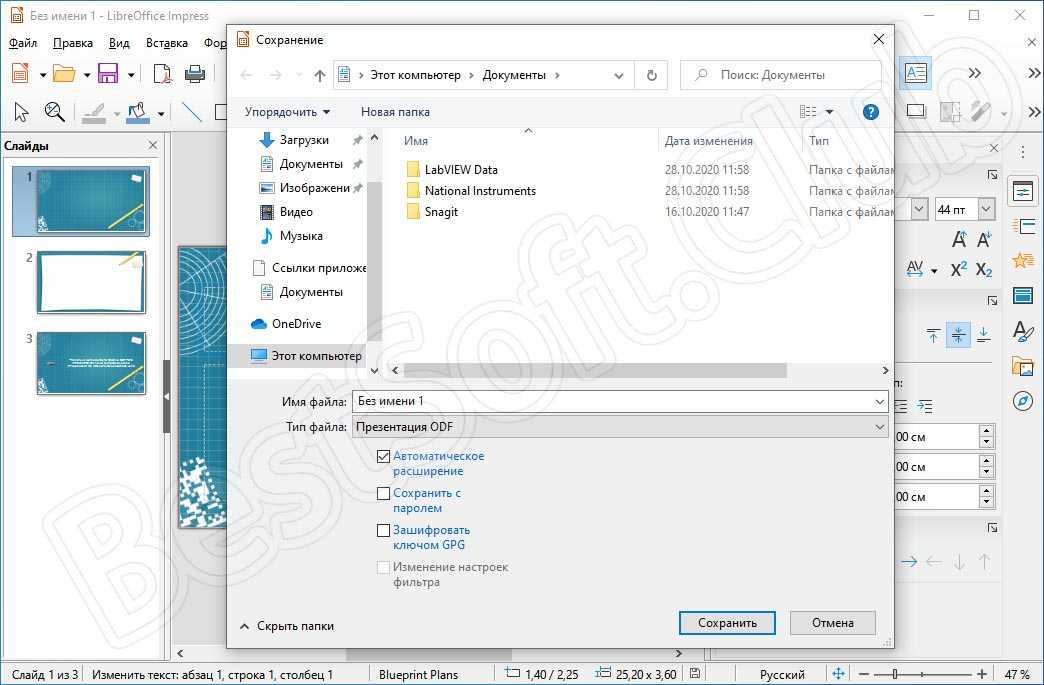The width and height of the screenshot is (1044, 685).
Task: Enable Сохранить с паролем option
Action: point(383,493)
